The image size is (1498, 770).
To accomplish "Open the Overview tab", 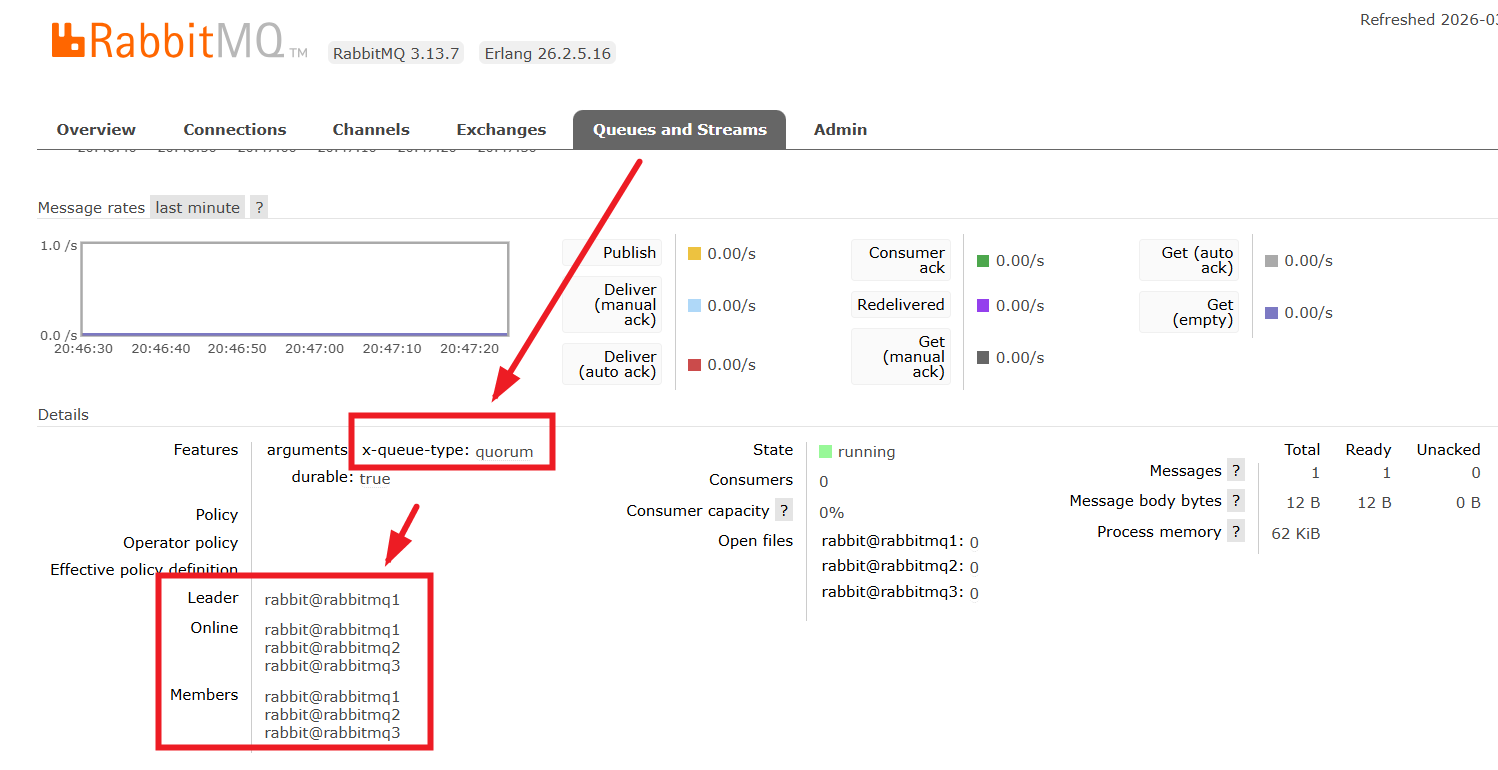I will tap(96, 130).
